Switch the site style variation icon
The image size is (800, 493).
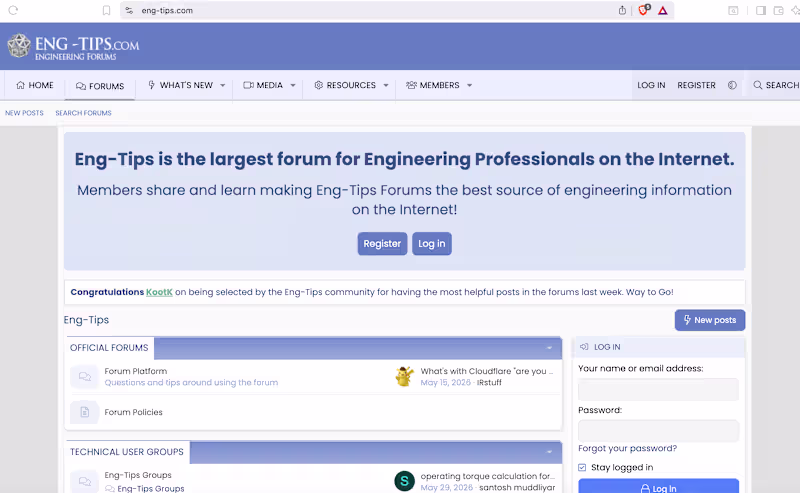click(732, 85)
